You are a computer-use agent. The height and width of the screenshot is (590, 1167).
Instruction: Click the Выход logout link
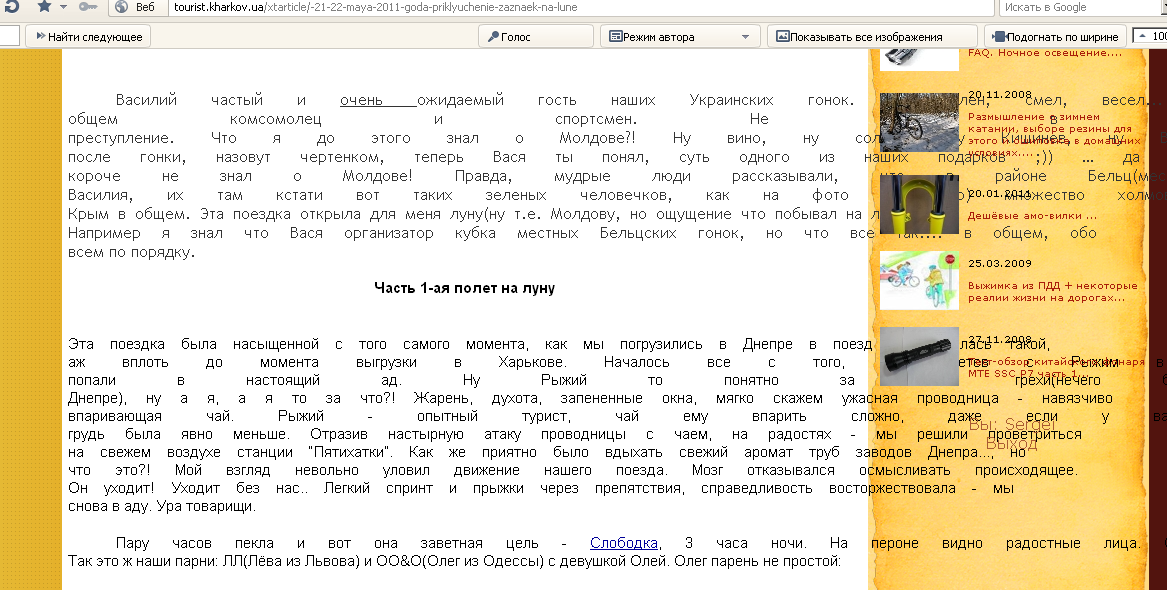click(1011, 444)
